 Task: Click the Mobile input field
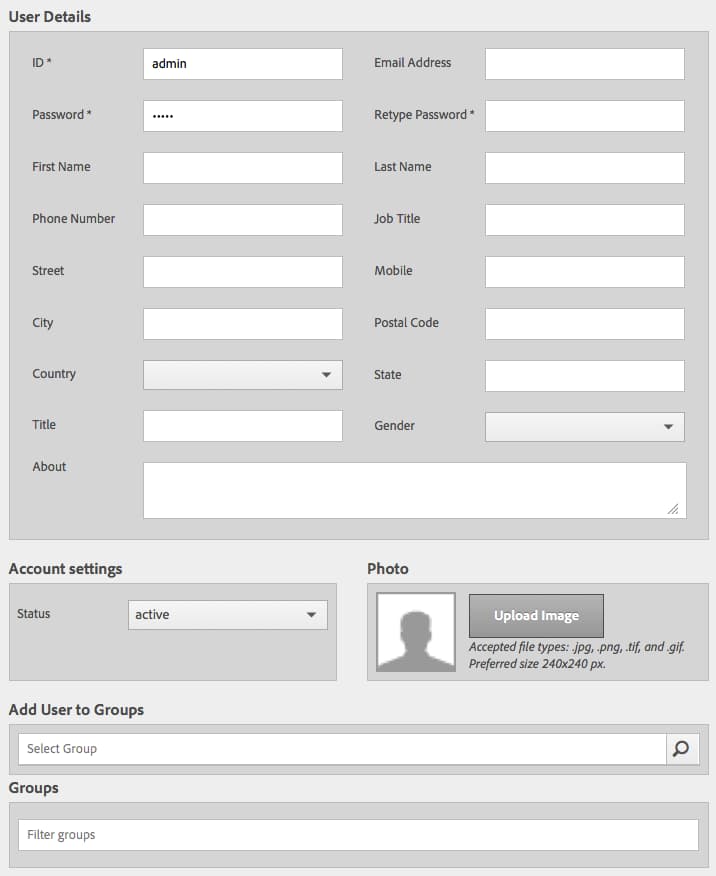585,272
